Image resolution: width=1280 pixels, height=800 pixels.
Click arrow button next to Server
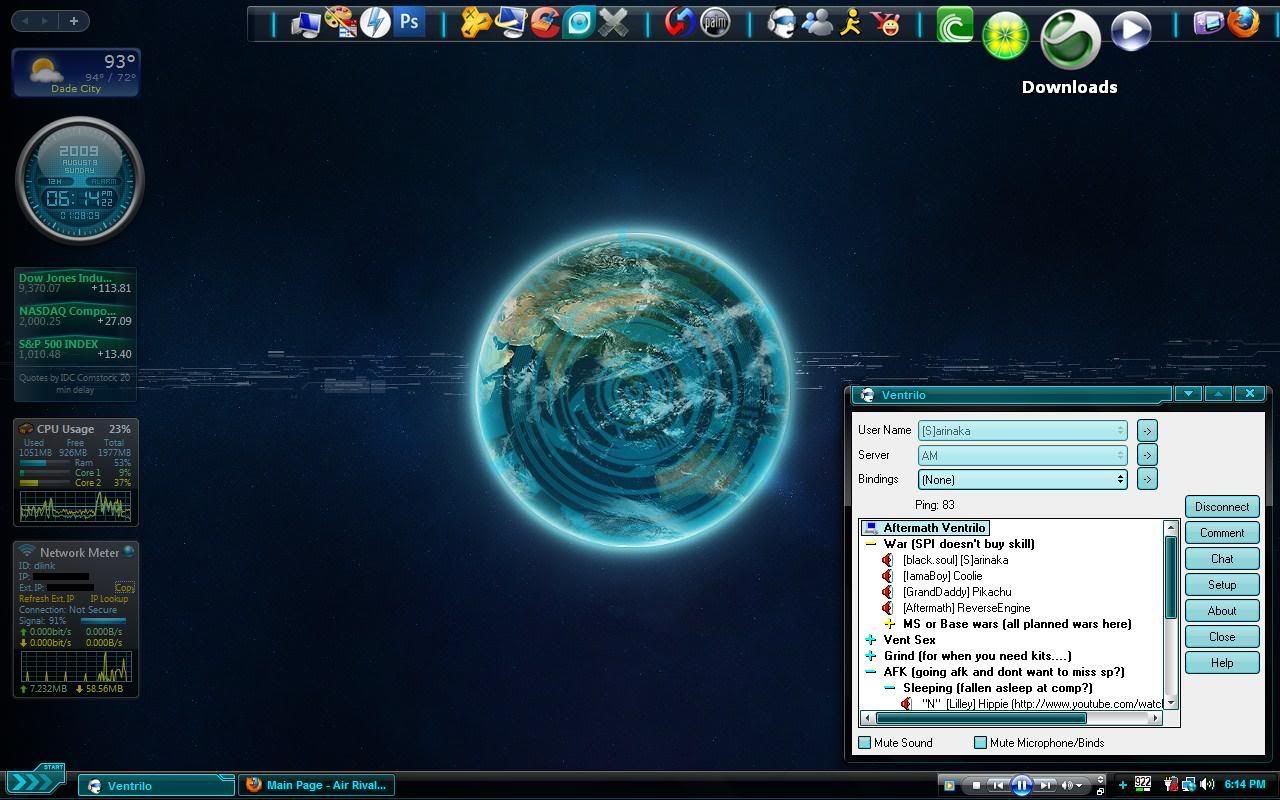tap(1147, 455)
